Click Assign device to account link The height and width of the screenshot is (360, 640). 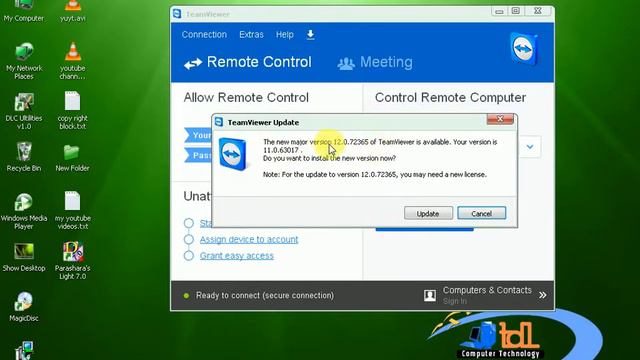(249, 240)
